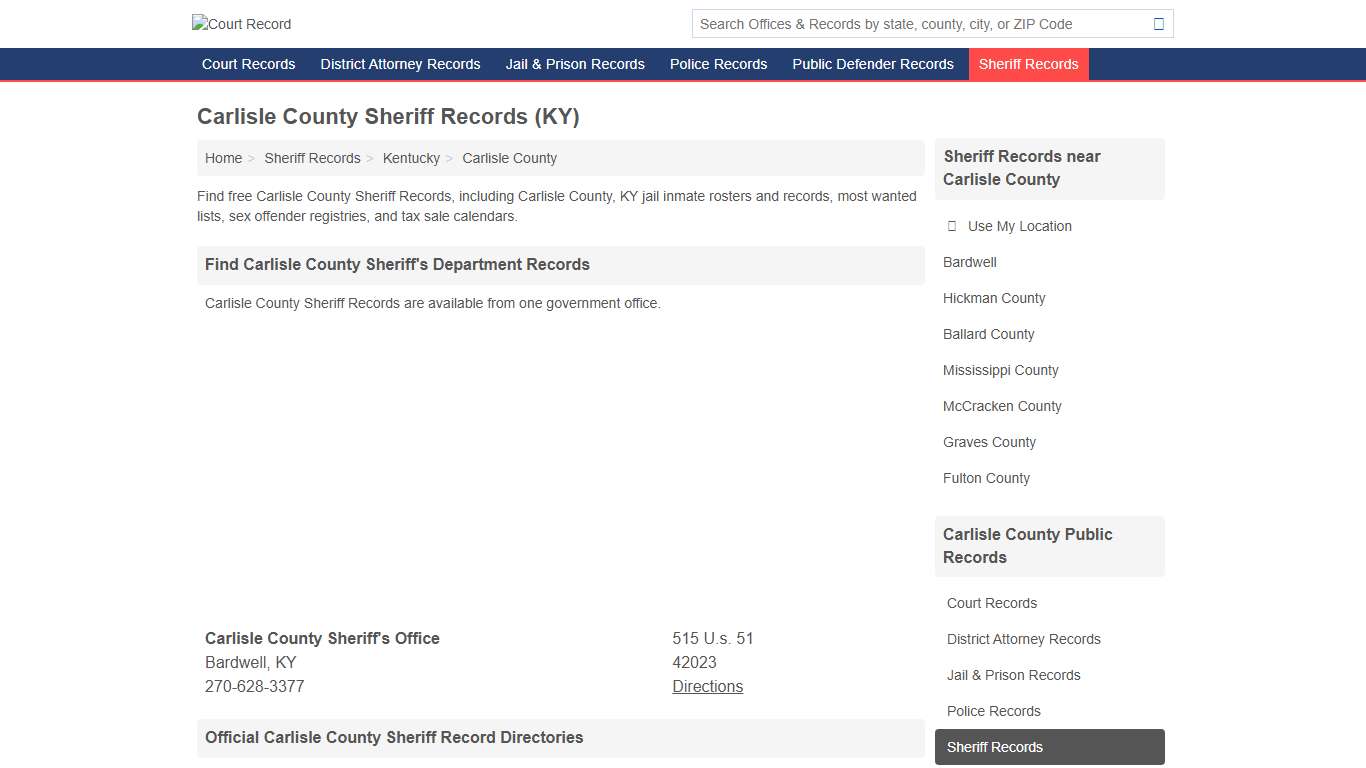Open Graves County sheriff records
Viewport: 1366px width, 768px height.
989,442
